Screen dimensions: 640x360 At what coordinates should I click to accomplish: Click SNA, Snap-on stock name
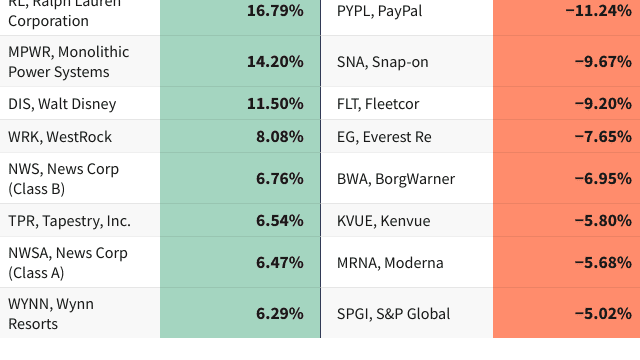[x=382, y=62]
